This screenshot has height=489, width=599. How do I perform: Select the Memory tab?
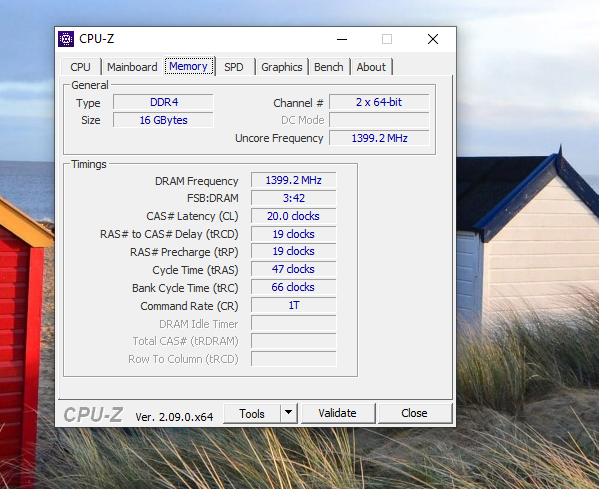pos(189,66)
